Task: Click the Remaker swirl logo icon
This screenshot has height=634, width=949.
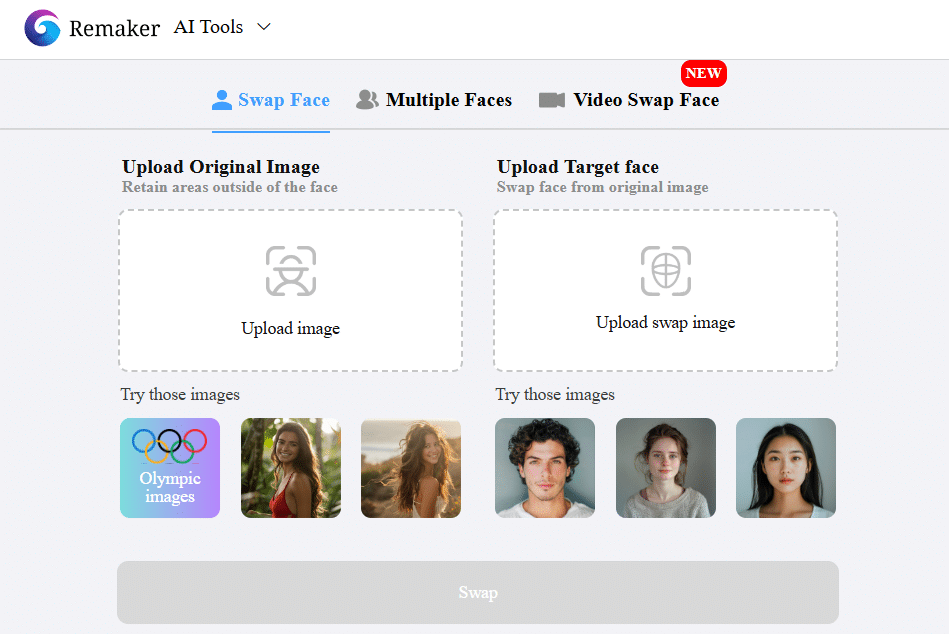Action: click(x=42, y=28)
